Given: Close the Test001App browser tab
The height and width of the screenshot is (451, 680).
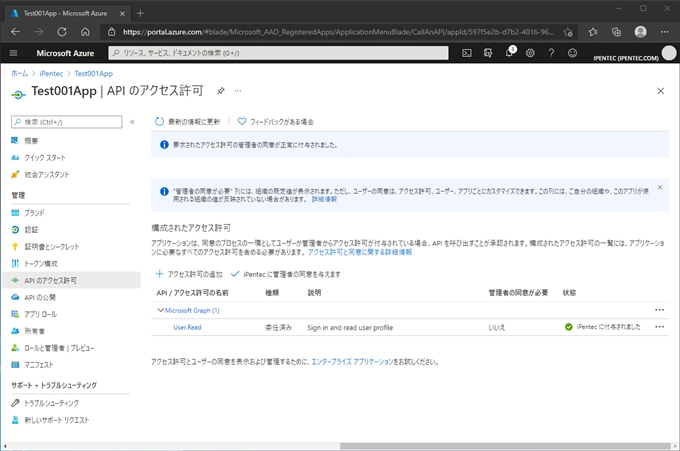Looking at the screenshot, I should (x=122, y=13).
